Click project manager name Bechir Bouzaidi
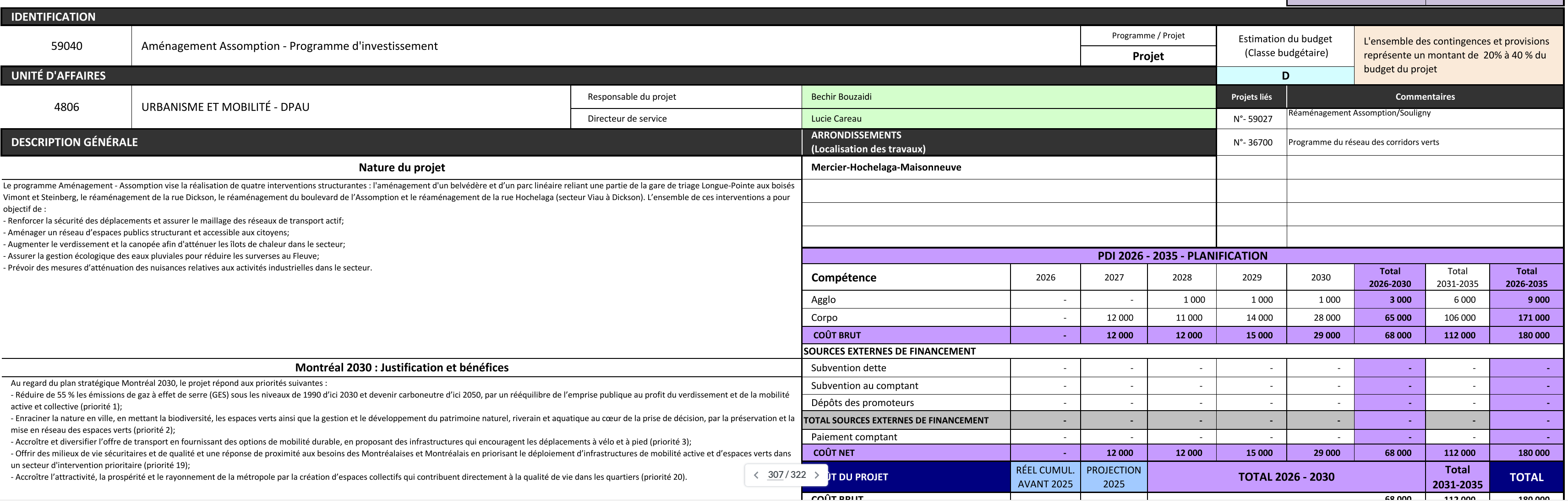Image resolution: width=1568 pixels, height=504 pixels. click(841, 97)
